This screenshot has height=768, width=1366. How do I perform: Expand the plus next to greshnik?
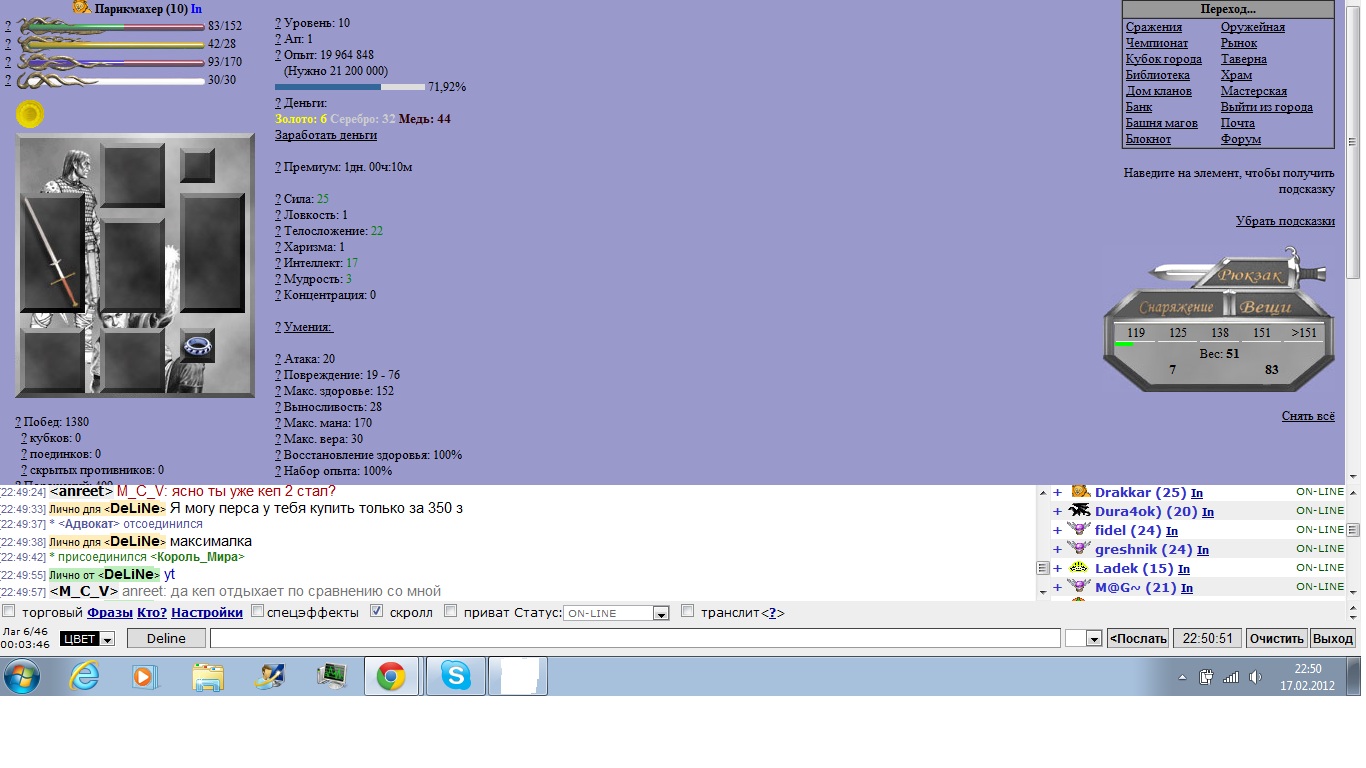1057,549
